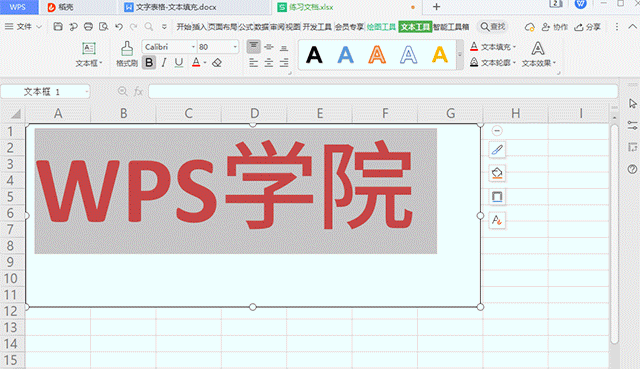
Task: Click the formula bar input field
Action: tap(383, 91)
